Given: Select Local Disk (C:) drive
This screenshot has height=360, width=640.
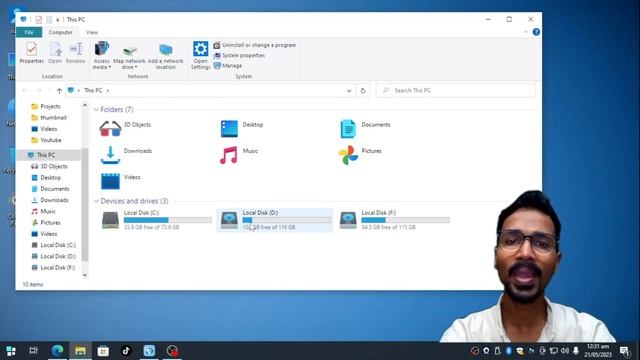Looking at the screenshot, I should (156, 220).
